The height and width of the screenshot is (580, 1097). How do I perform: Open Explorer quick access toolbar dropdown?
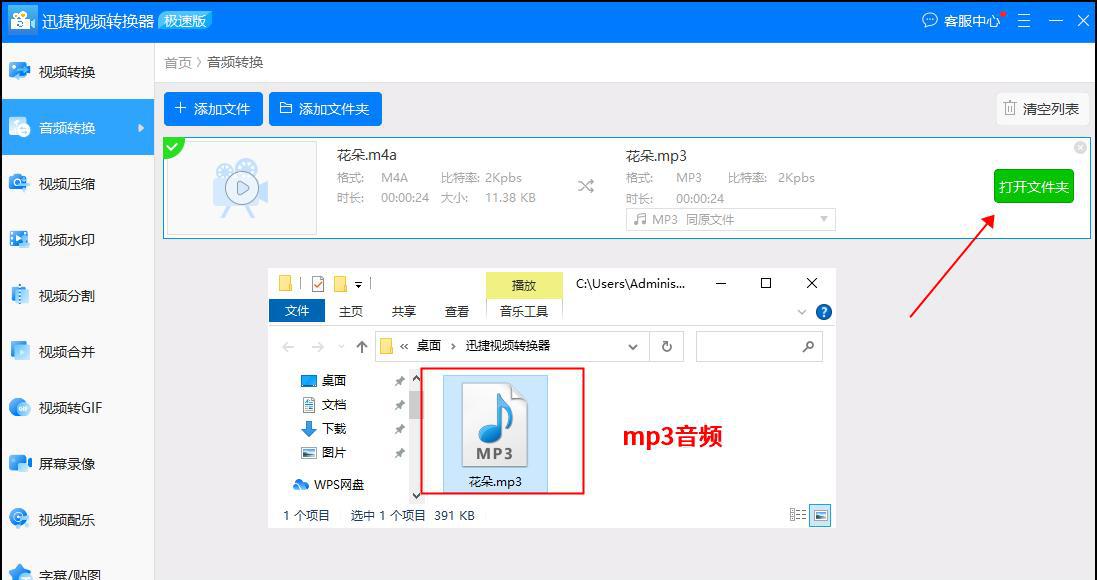(x=358, y=285)
